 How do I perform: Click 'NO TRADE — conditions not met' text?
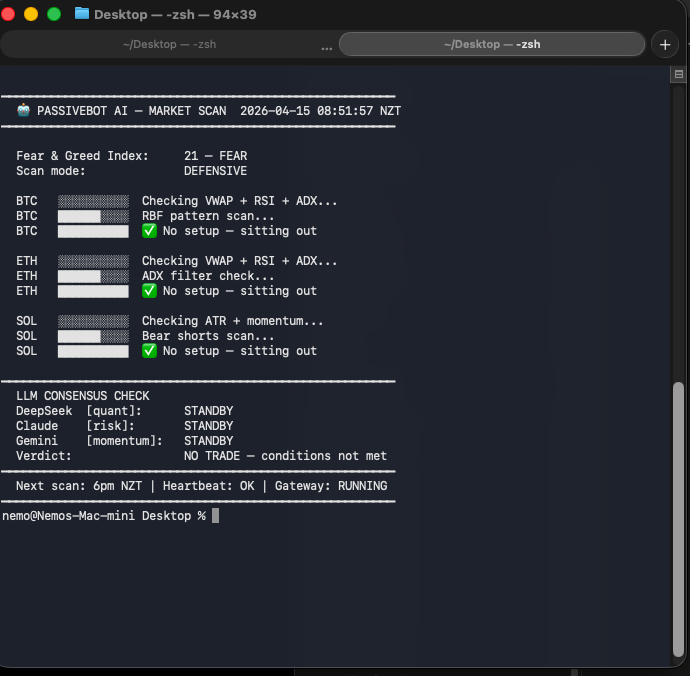[x=285, y=456]
